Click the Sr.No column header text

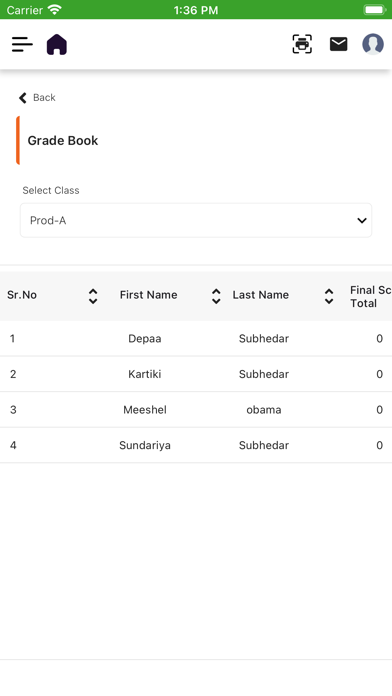click(x=22, y=295)
